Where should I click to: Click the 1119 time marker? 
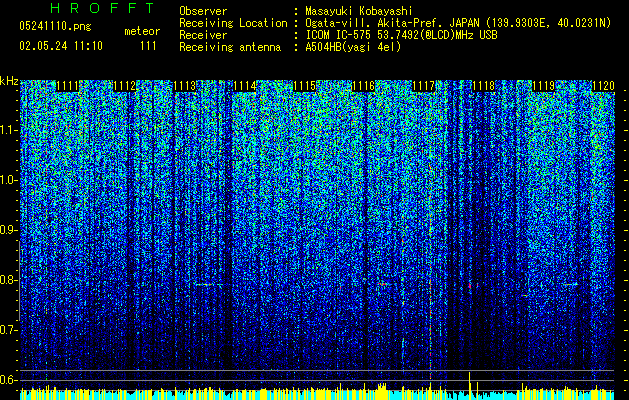[x=544, y=86]
